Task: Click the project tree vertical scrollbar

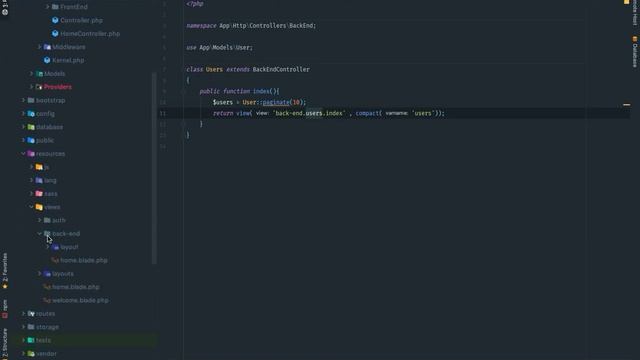Action: click(x=154, y=168)
